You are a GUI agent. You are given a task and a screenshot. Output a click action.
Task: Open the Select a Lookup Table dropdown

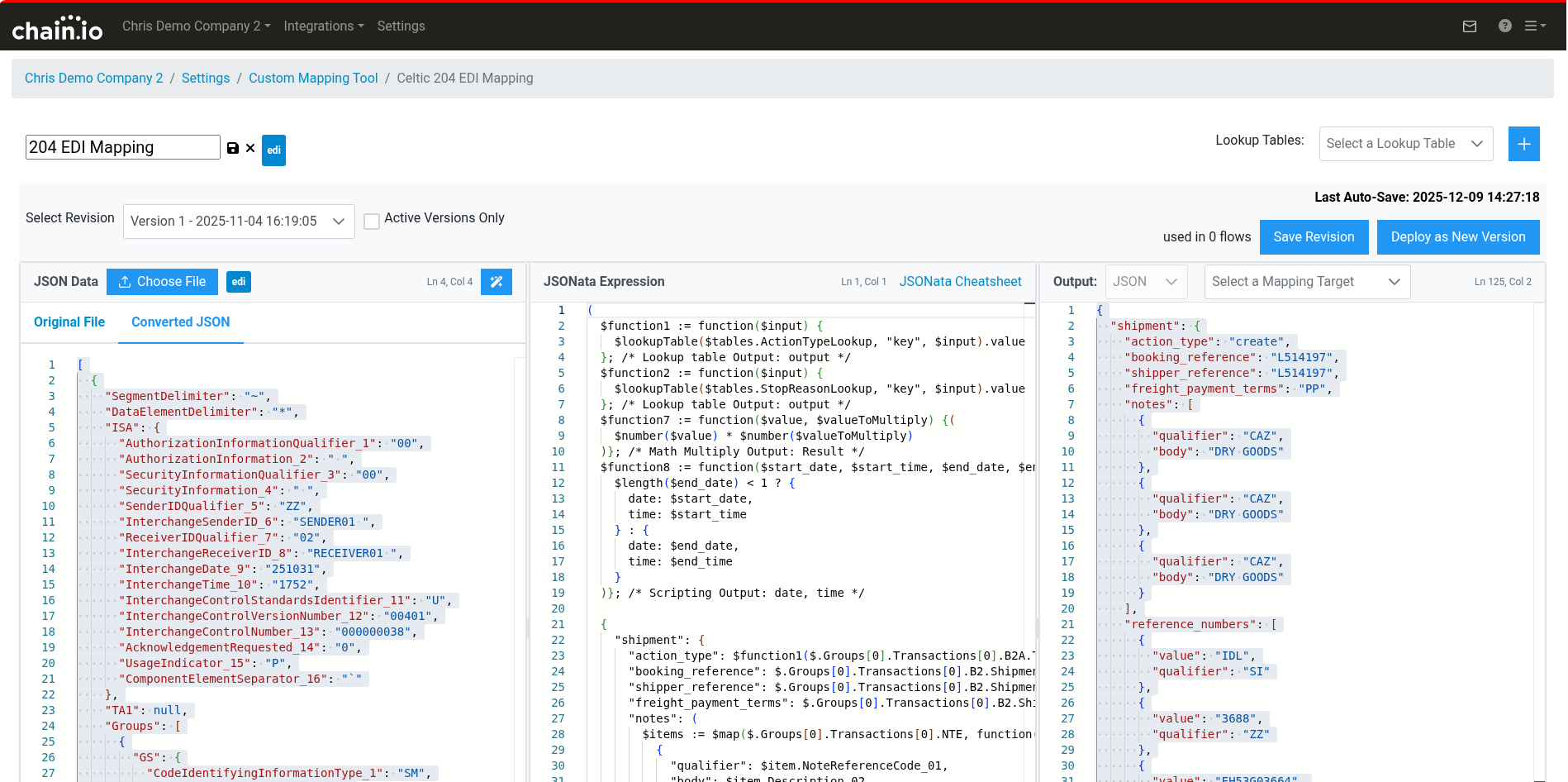(1405, 144)
